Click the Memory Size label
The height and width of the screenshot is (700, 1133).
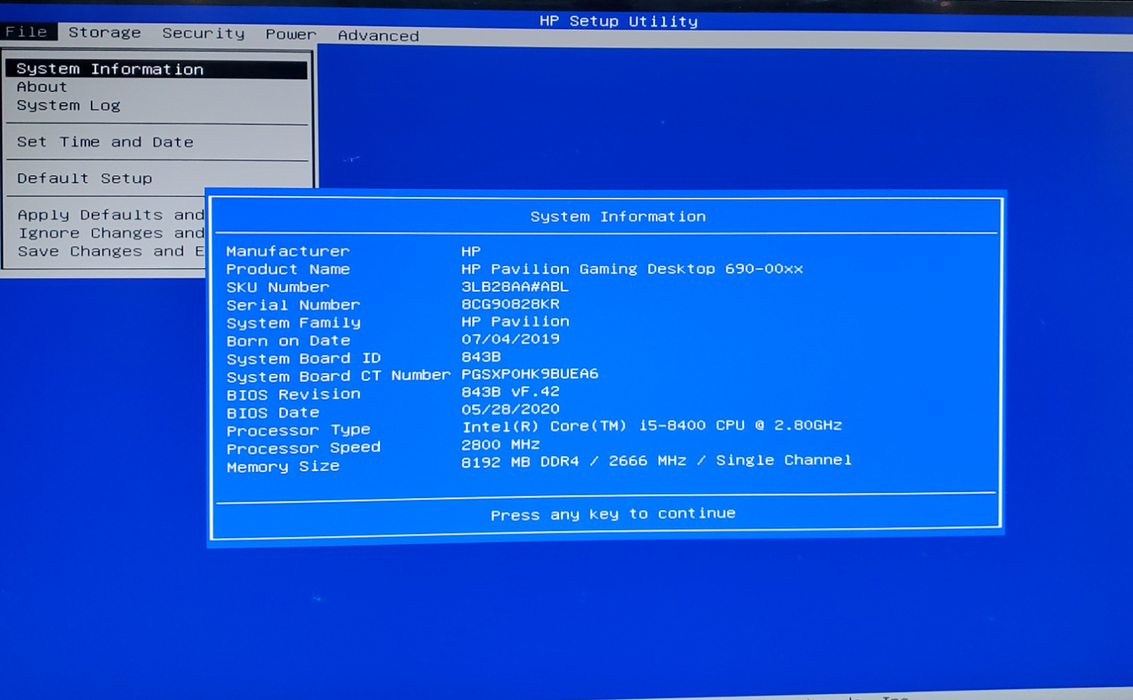click(x=283, y=467)
